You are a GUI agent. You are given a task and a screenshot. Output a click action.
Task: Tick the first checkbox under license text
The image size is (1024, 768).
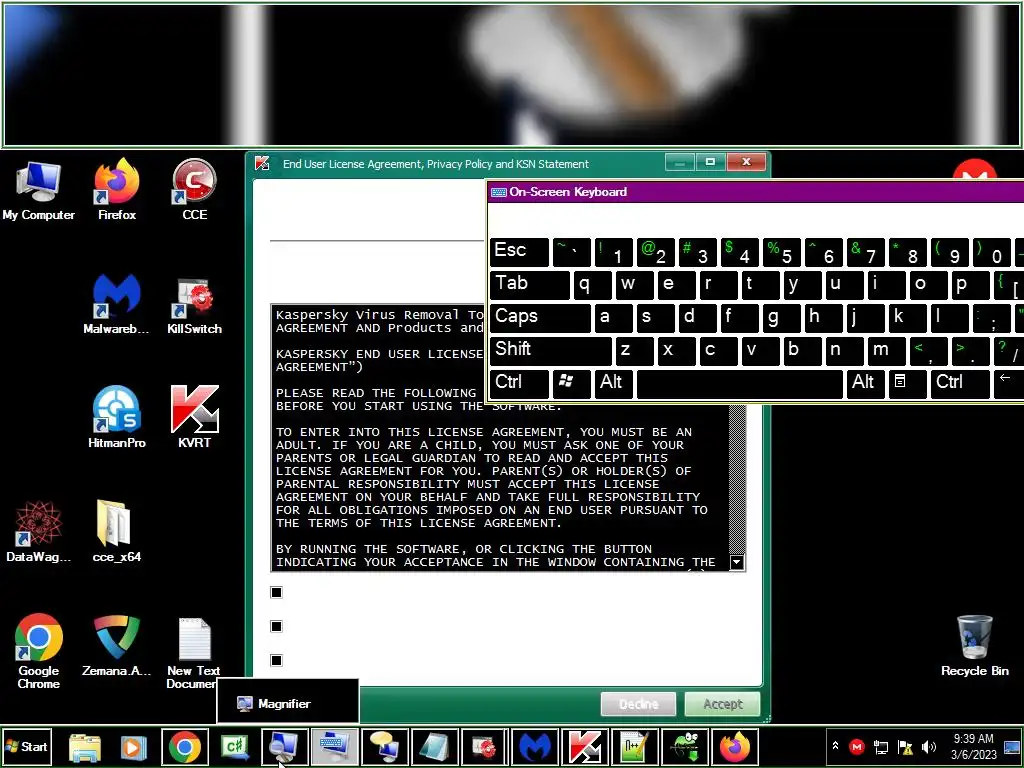point(276,592)
